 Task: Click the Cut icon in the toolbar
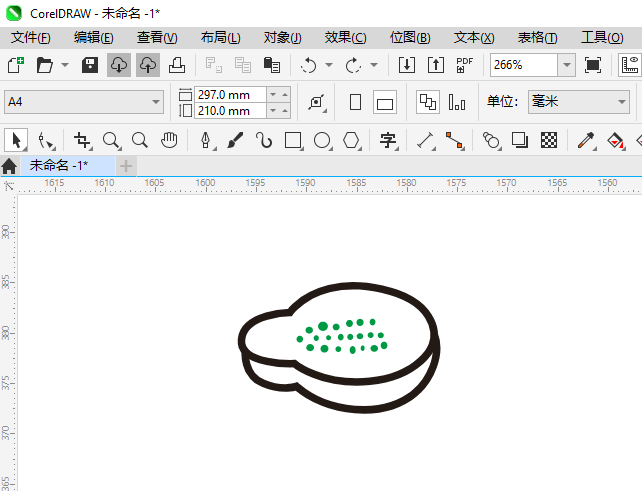(214, 65)
